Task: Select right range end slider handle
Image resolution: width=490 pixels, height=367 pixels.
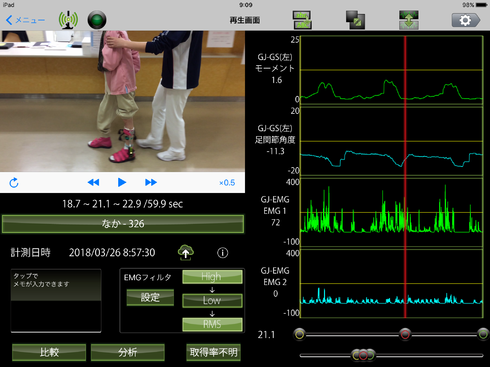Action: pyautogui.click(x=483, y=334)
